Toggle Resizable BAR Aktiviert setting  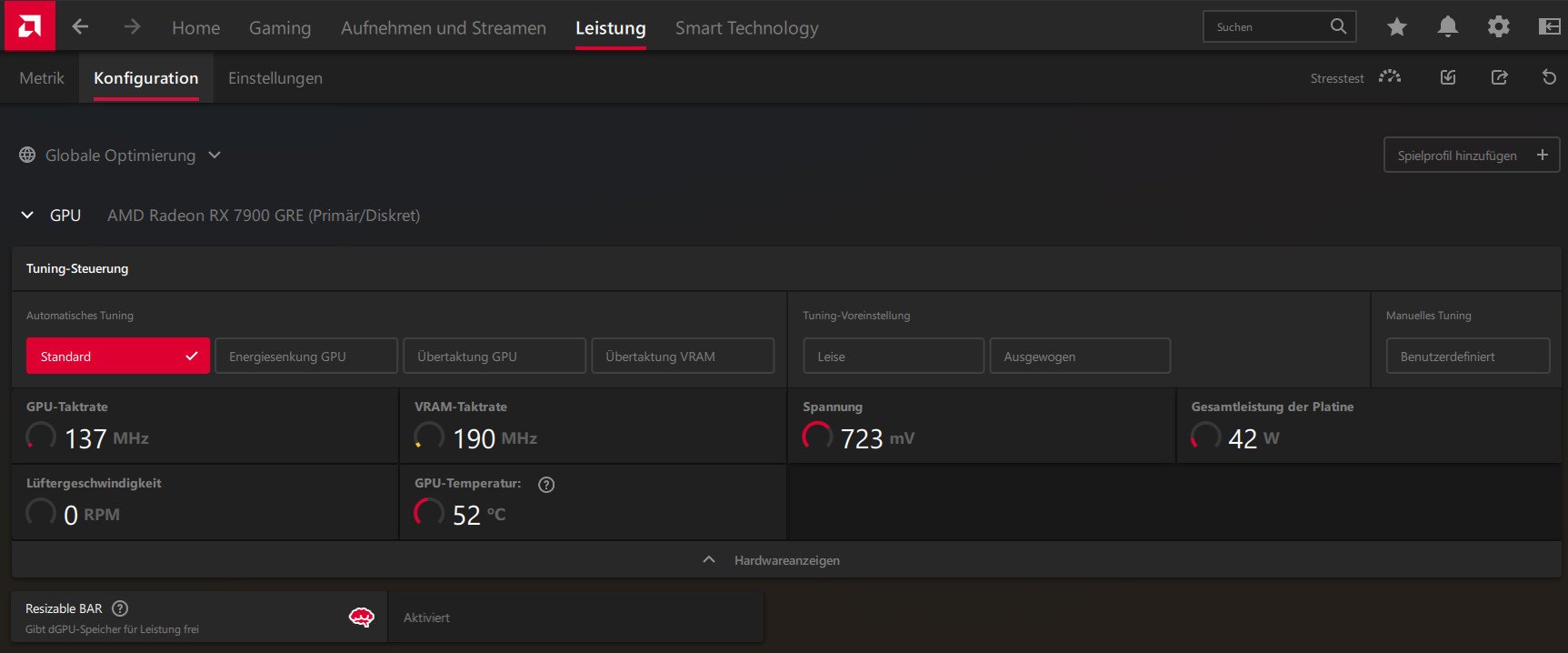(576, 618)
